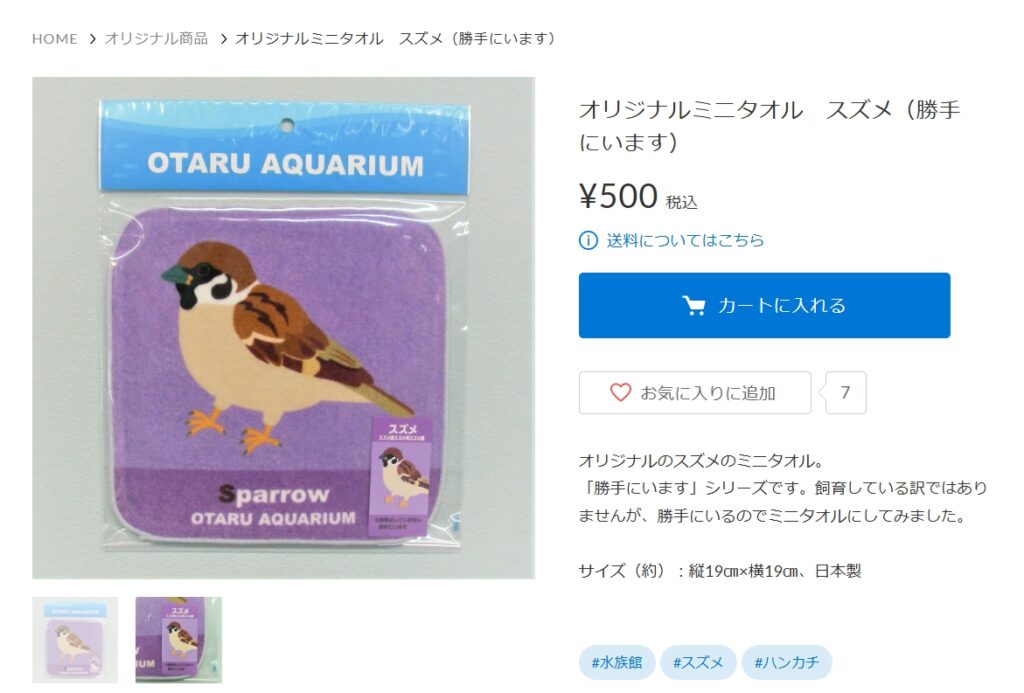This screenshot has height=693, width=1024.
Task: Click the shopping cart icon
Action: tap(694, 306)
